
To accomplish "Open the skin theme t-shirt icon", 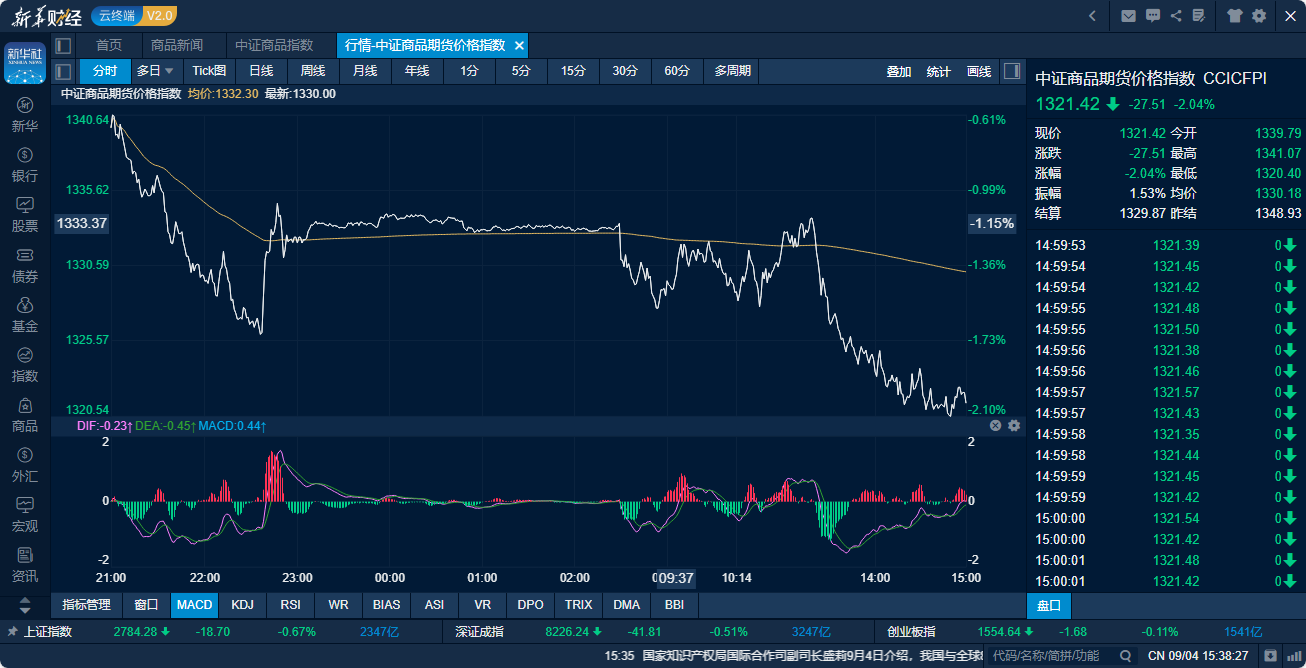I will point(1234,16).
